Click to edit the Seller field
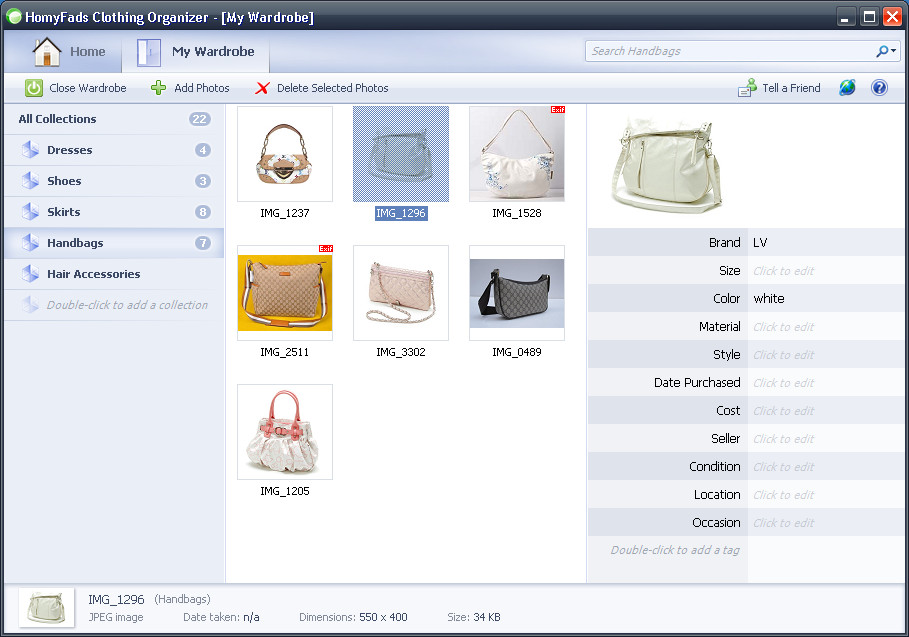The width and height of the screenshot is (909, 637). coord(826,439)
